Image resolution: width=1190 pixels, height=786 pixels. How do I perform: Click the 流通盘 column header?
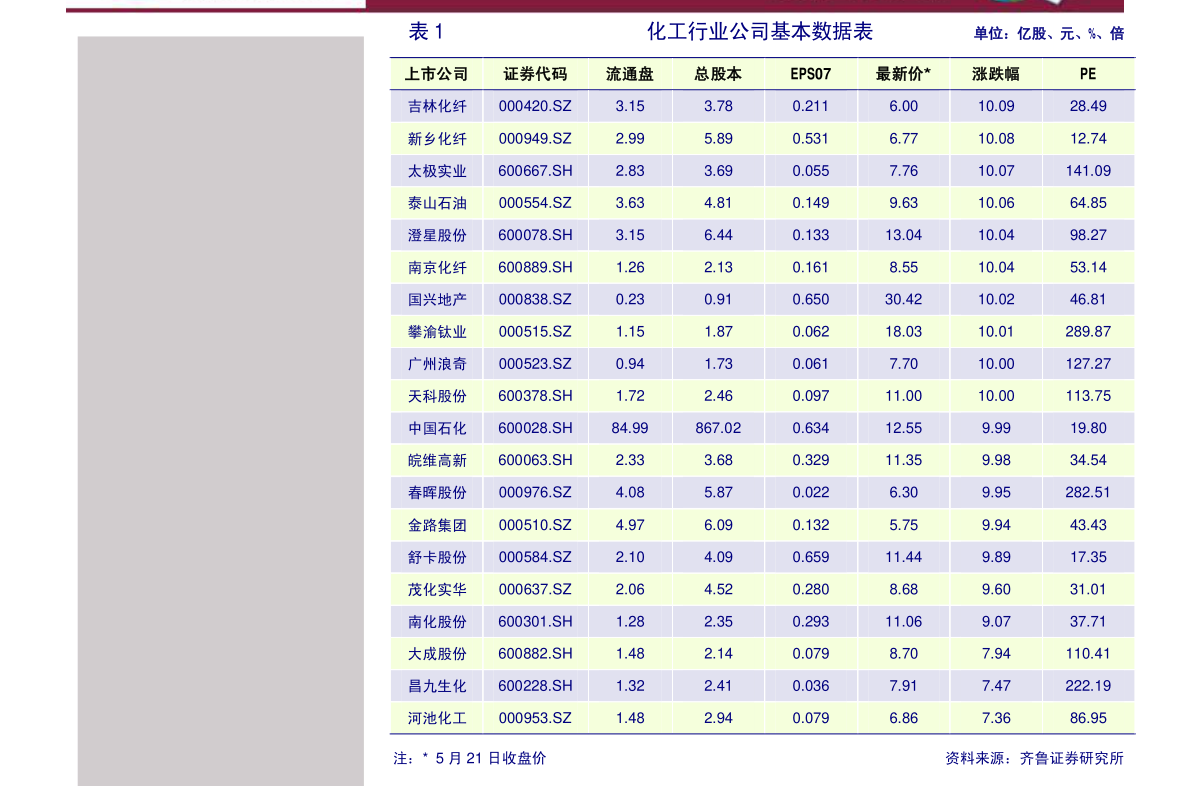[630, 74]
